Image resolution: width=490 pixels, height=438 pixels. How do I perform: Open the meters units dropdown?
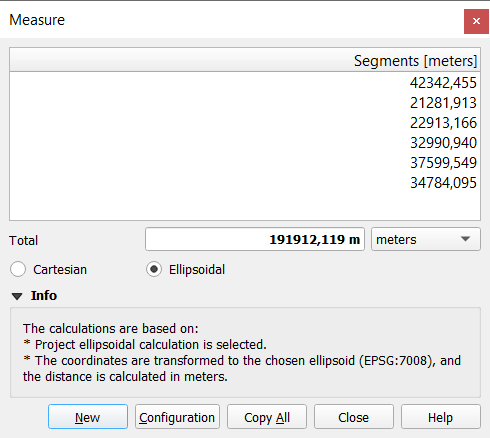(426, 239)
